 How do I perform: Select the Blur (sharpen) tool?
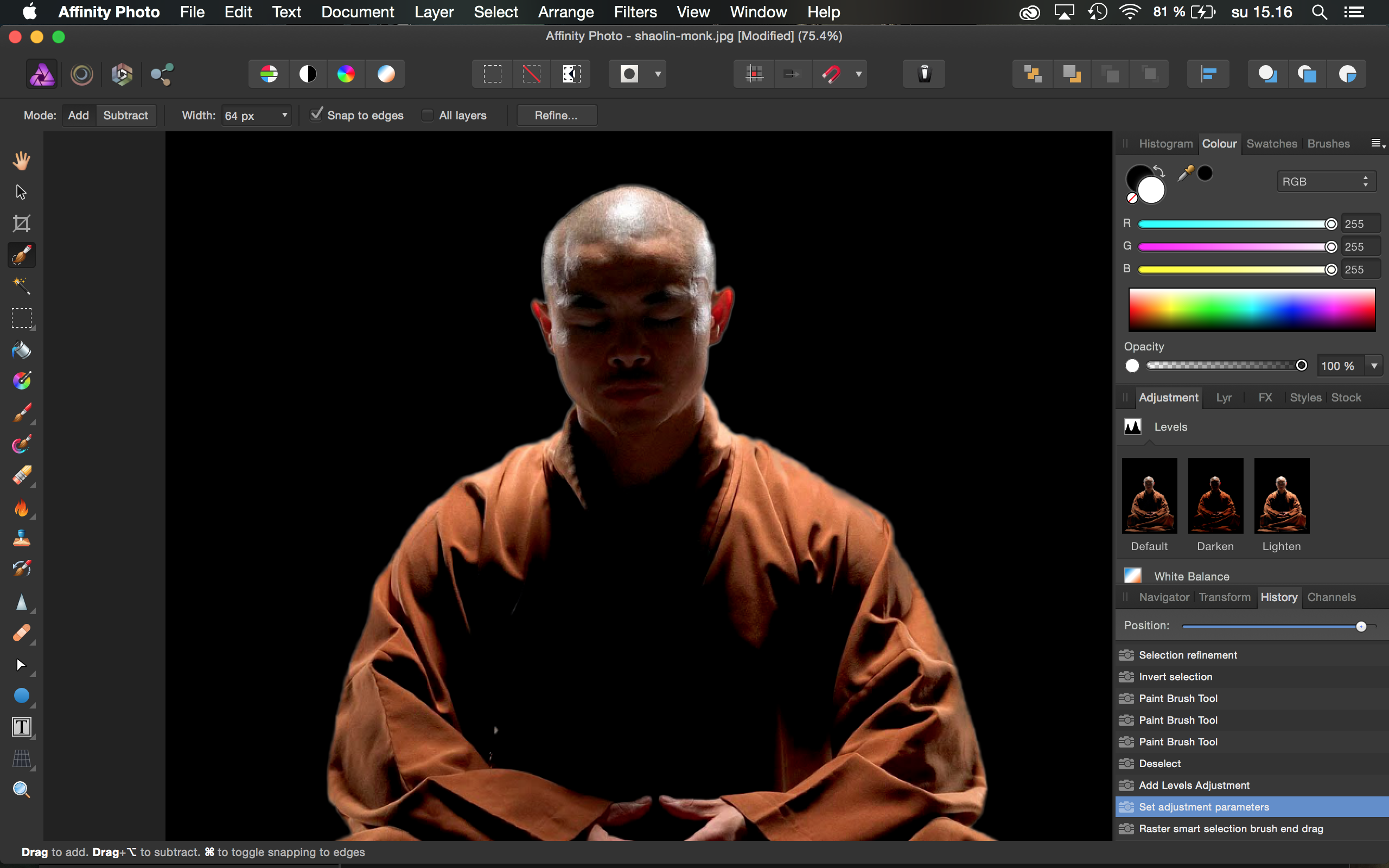coord(21,602)
